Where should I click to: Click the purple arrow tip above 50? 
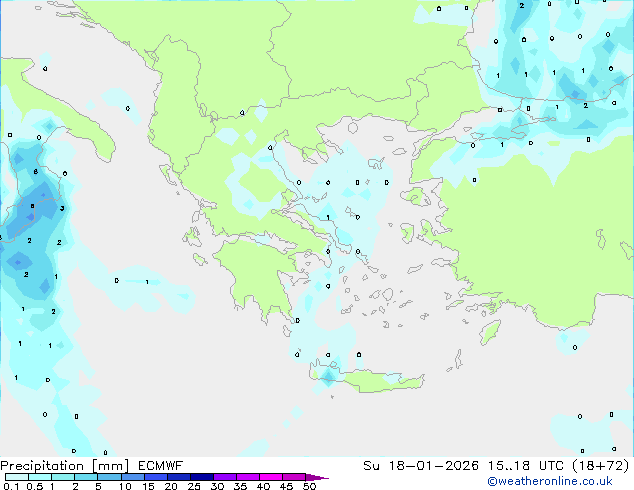click(317, 477)
